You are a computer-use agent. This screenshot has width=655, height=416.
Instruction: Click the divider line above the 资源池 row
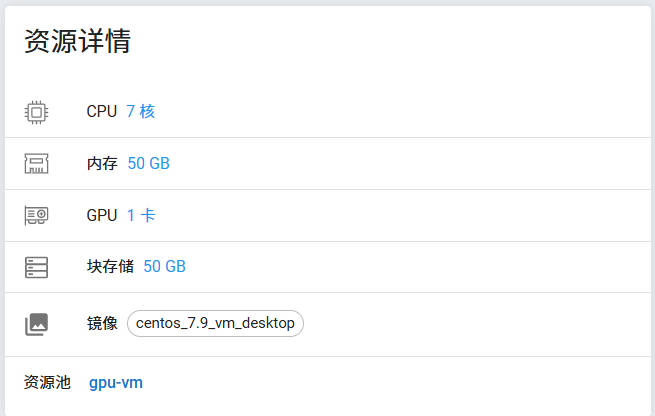(328, 356)
